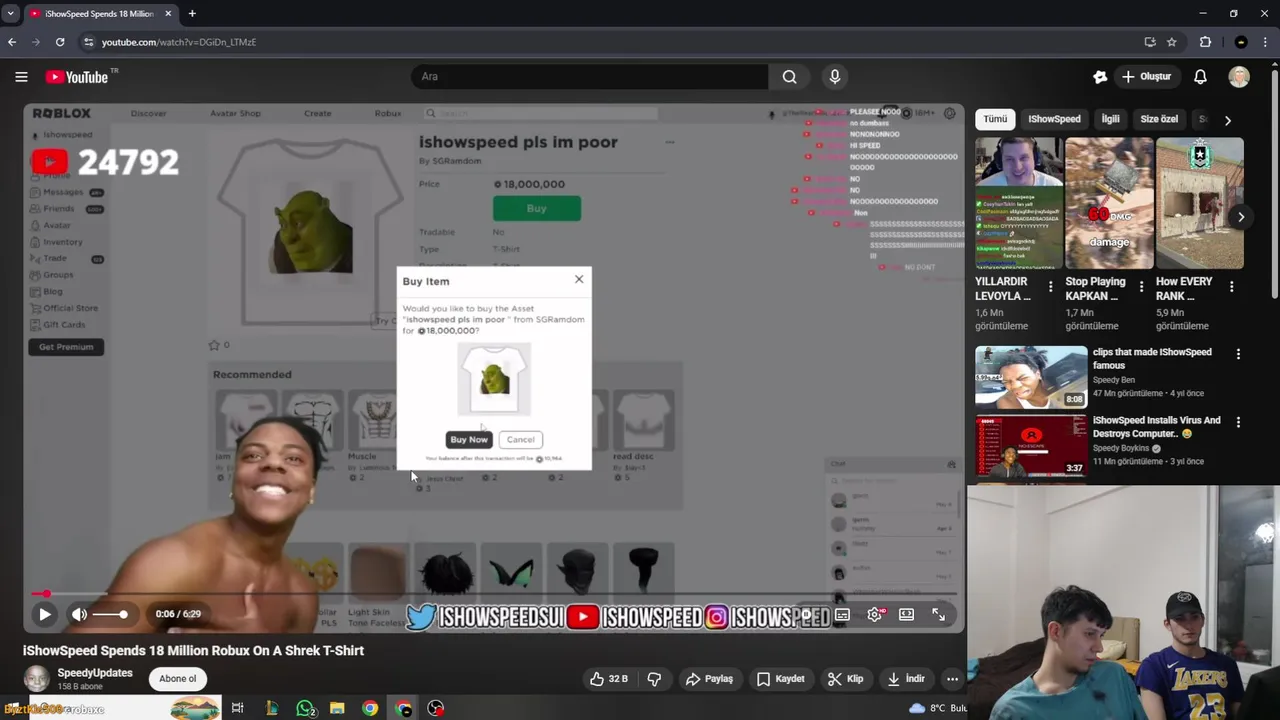Open options for IShowSpeed Installs Virus video
This screenshot has height=720, width=1280.
click(x=1238, y=423)
